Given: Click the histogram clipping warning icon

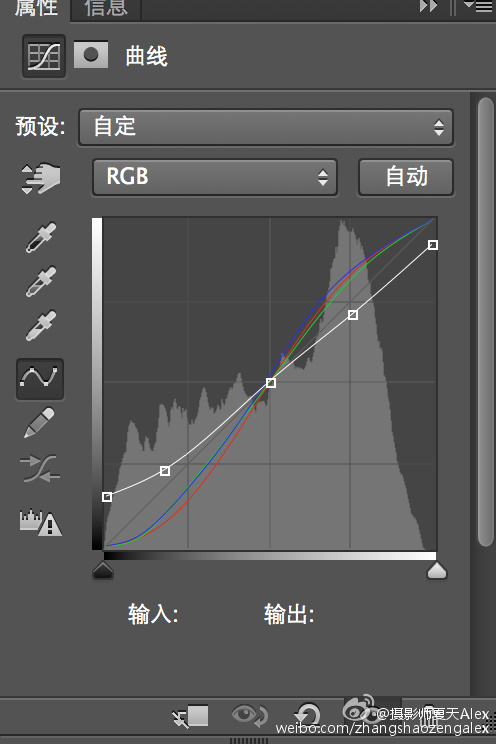Looking at the screenshot, I should pos(40,522).
